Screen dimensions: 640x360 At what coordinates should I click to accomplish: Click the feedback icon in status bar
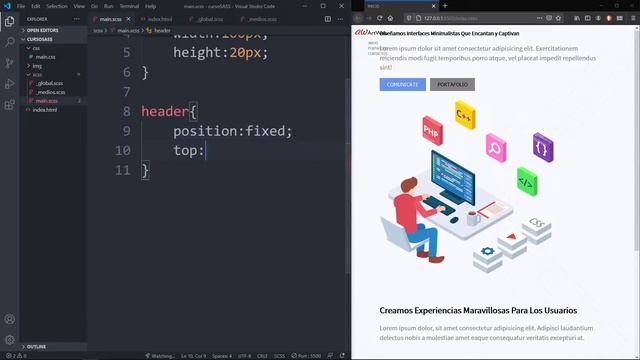click(330, 356)
